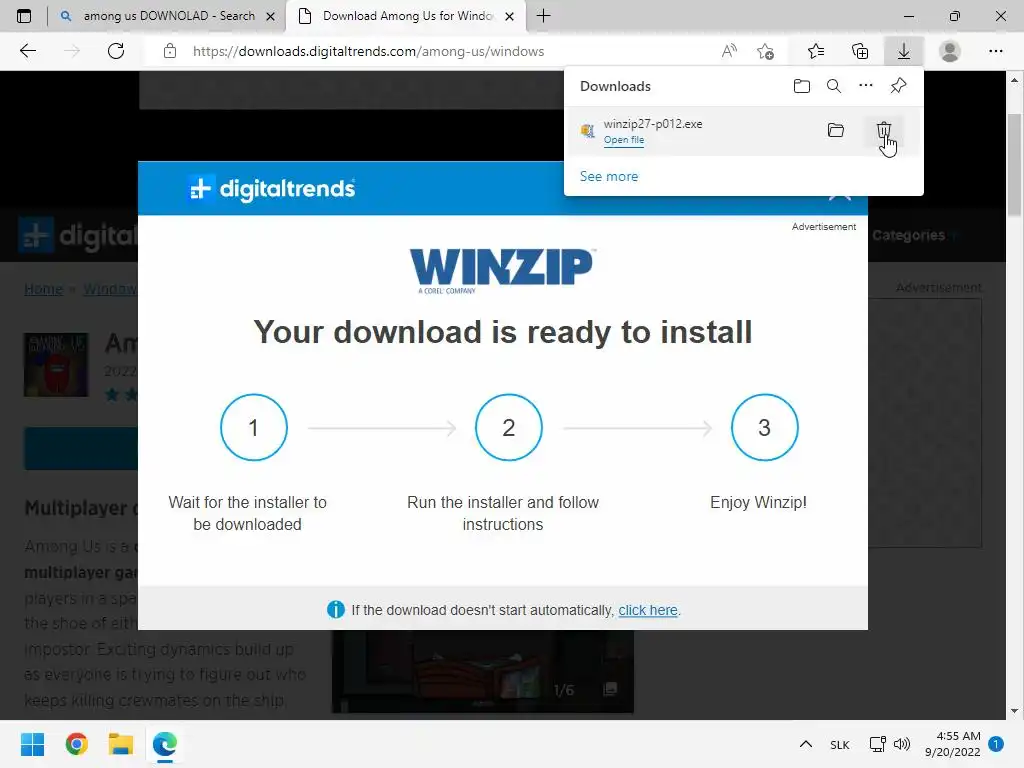Click the WinZip logo in the advertisement
1024x768 pixels.
[502, 270]
